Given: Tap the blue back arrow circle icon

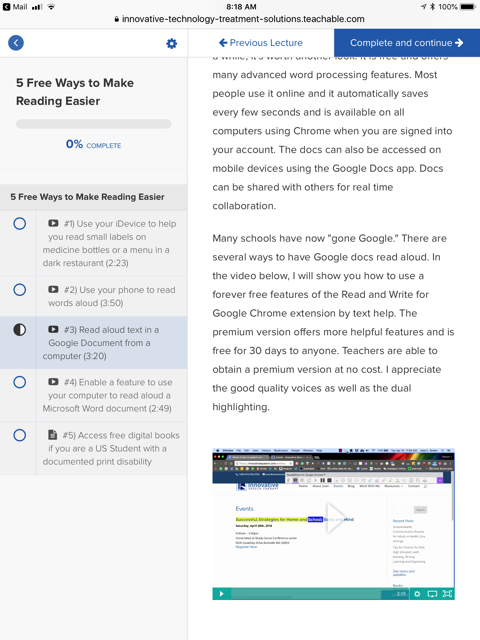Looking at the screenshot, I should [16, 43].
